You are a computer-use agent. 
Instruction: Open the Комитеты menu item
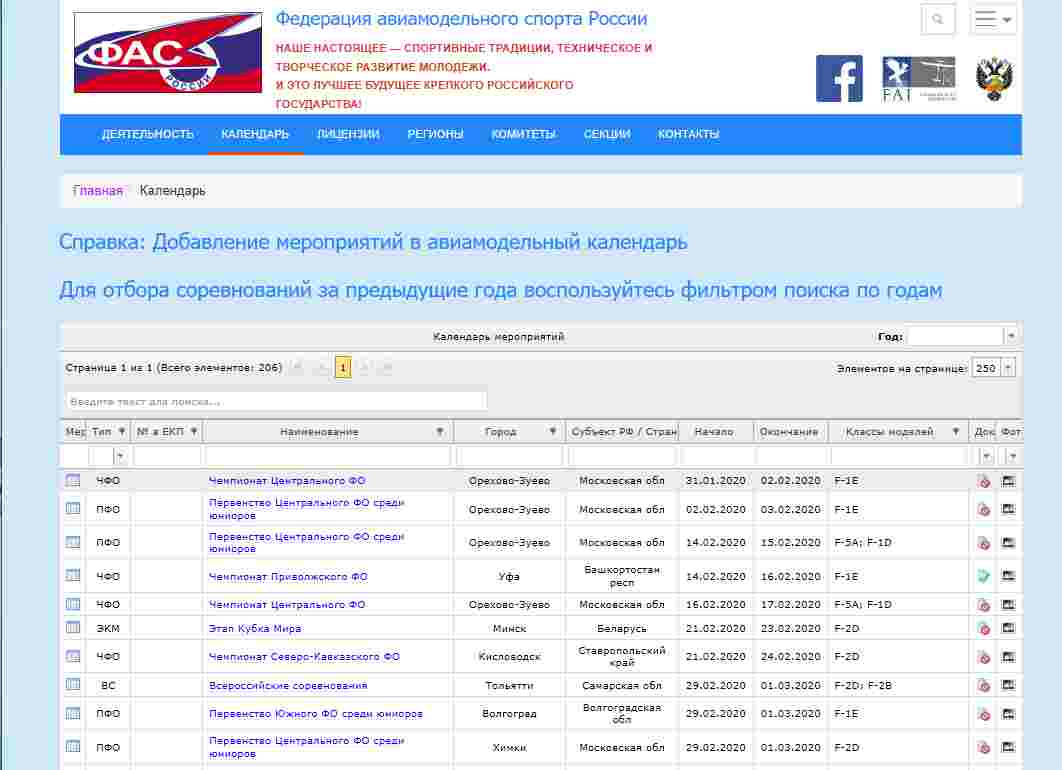(523, 134)
